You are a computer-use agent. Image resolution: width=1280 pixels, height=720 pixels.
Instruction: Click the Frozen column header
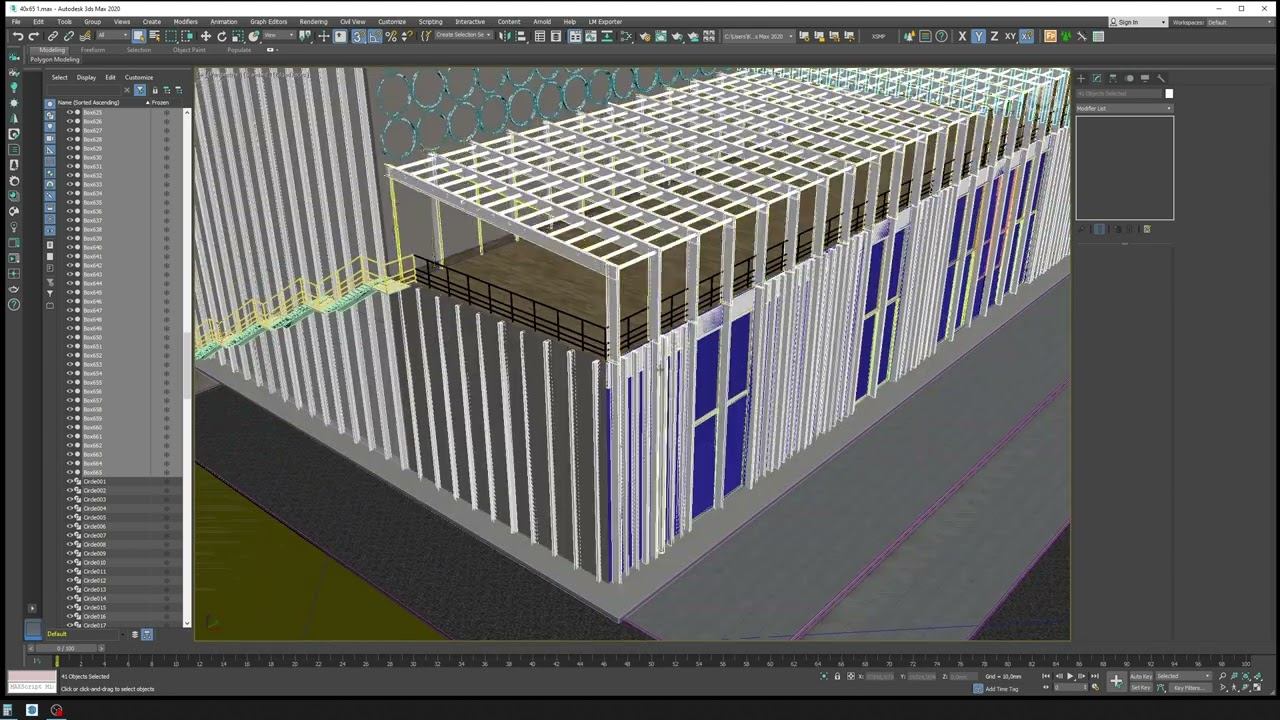pyautogui.click(x=160, y=102)
